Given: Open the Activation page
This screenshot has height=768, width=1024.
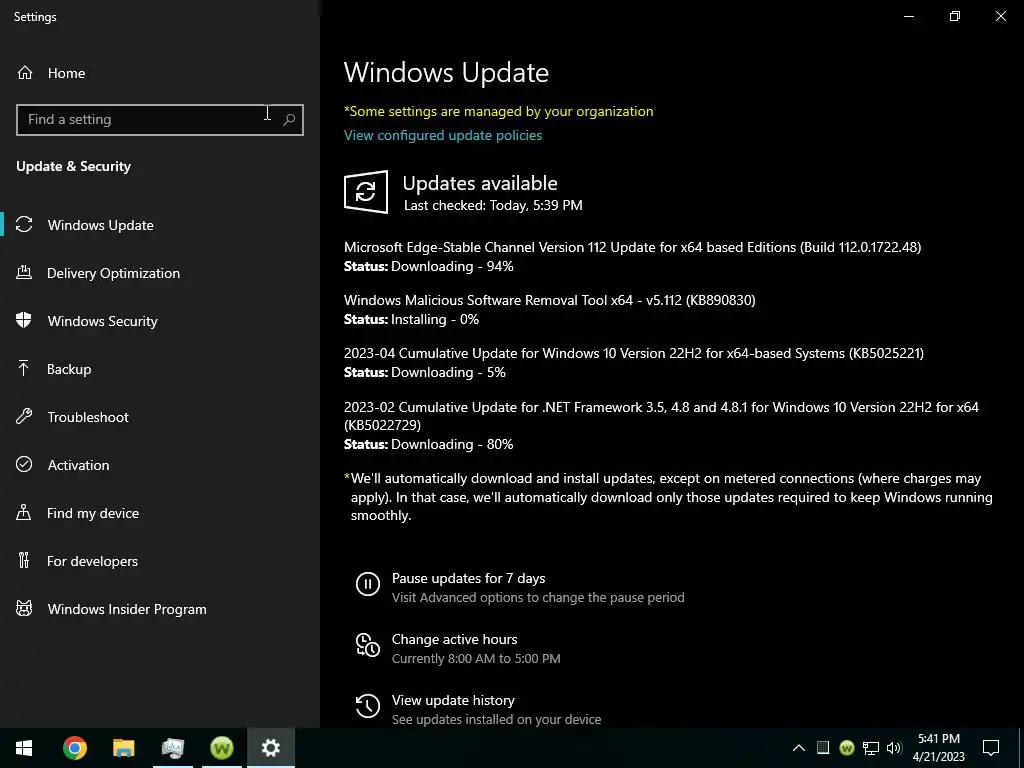Looking at the screenshot, I should 160,464.
